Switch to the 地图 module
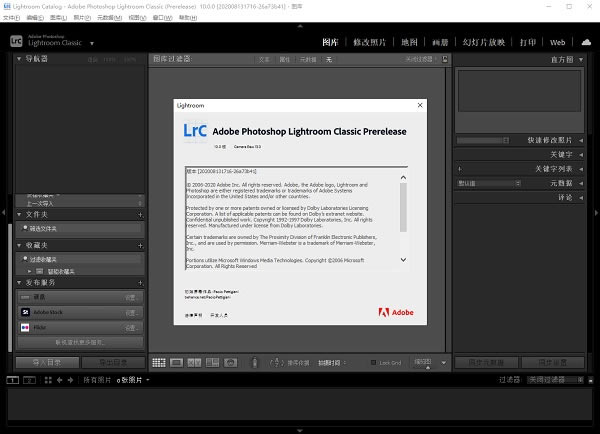This screenshot has width=600, height=434. 409,43
